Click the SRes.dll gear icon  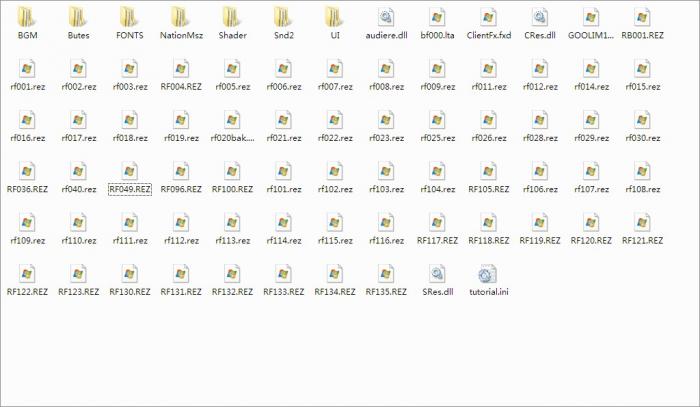click(x=438, y=274)
